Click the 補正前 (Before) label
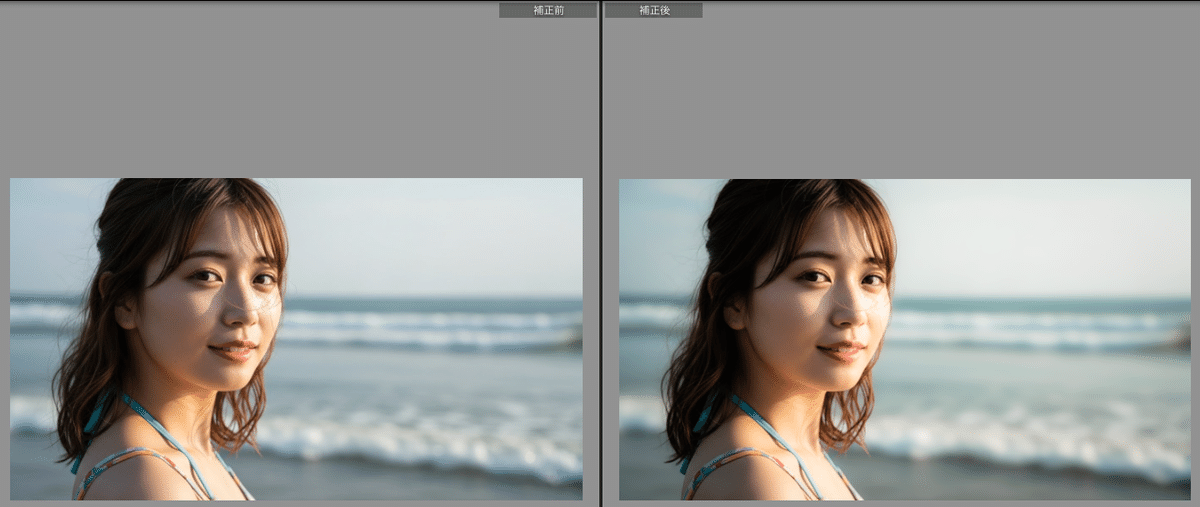Image resolution: width=1200 pixels, height=507 pixels. click(x=547, y=10)
